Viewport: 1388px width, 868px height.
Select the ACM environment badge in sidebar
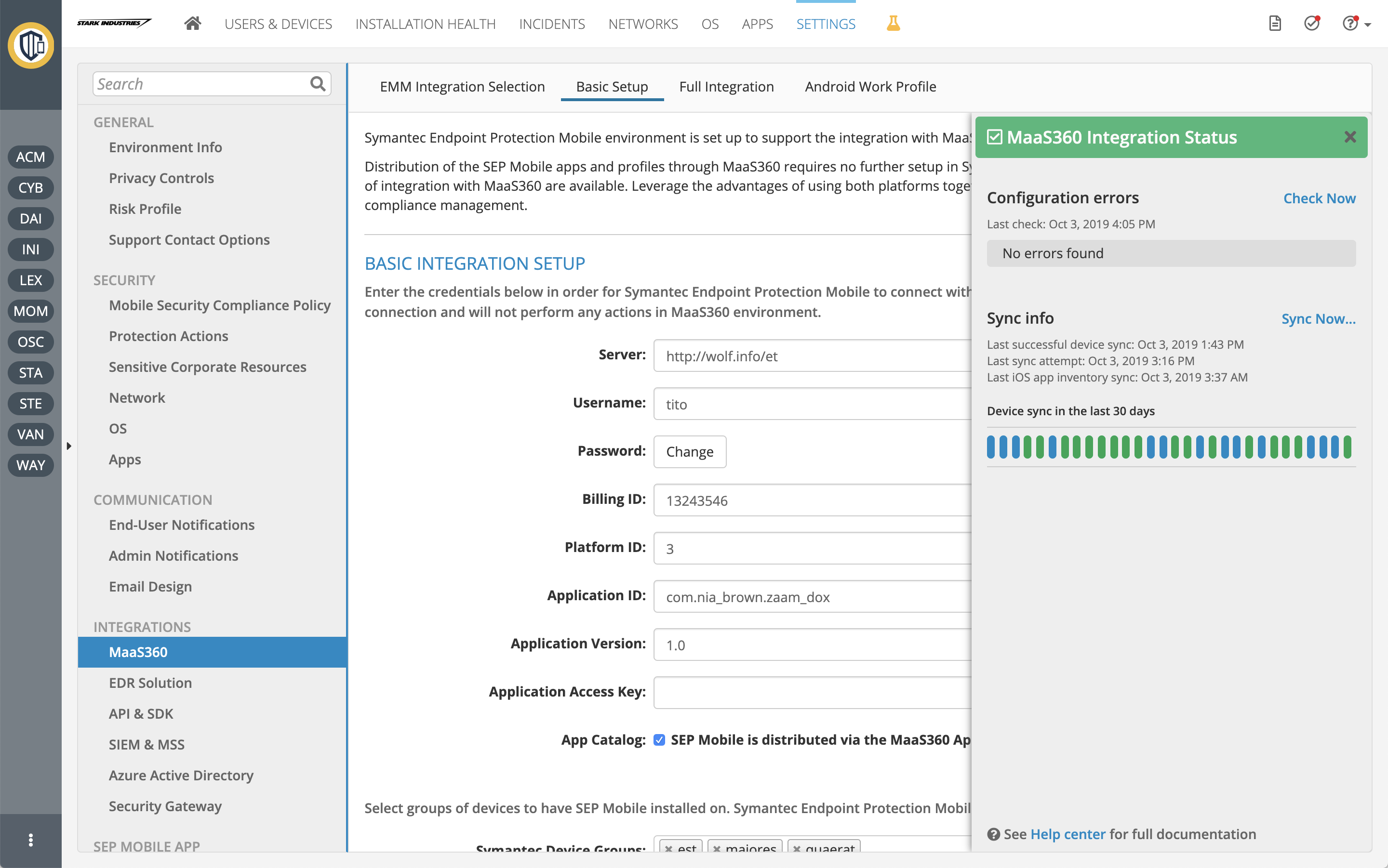click(30, 157)
